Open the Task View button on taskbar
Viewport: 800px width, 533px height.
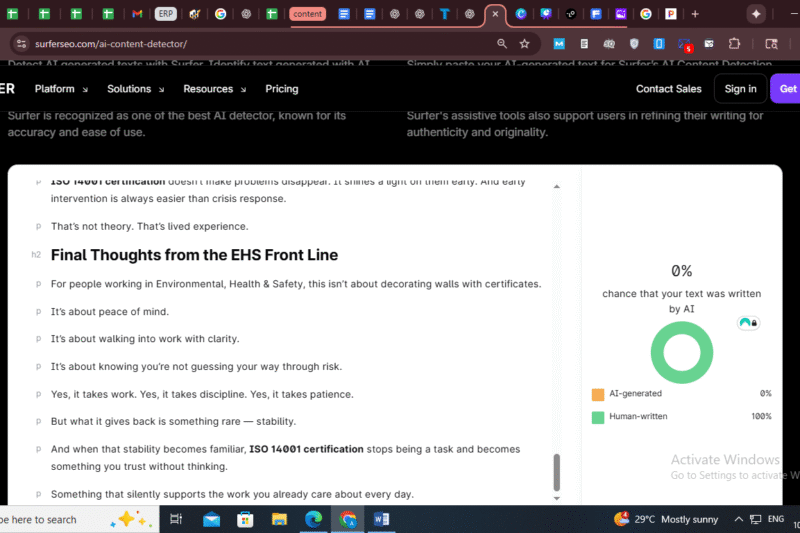[x=176, y=519]
